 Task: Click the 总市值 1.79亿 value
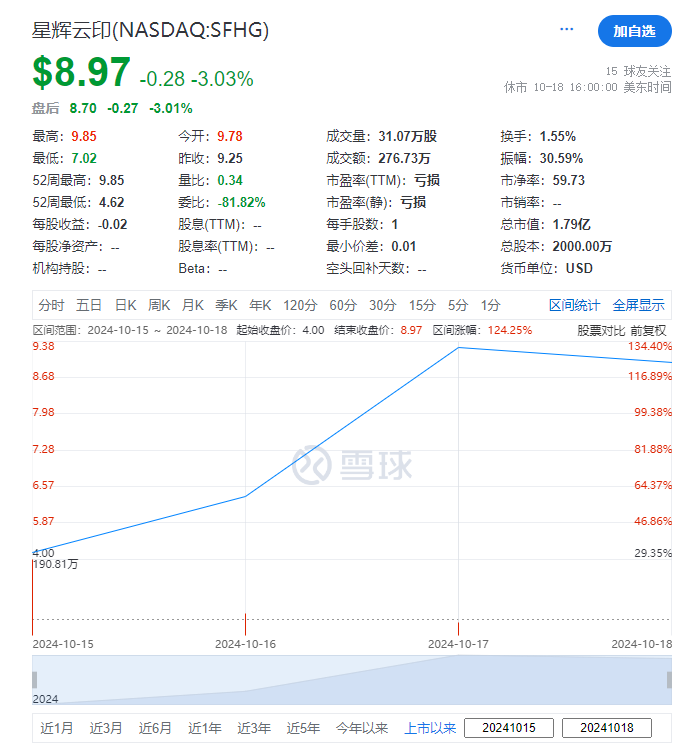click(571, 224)
